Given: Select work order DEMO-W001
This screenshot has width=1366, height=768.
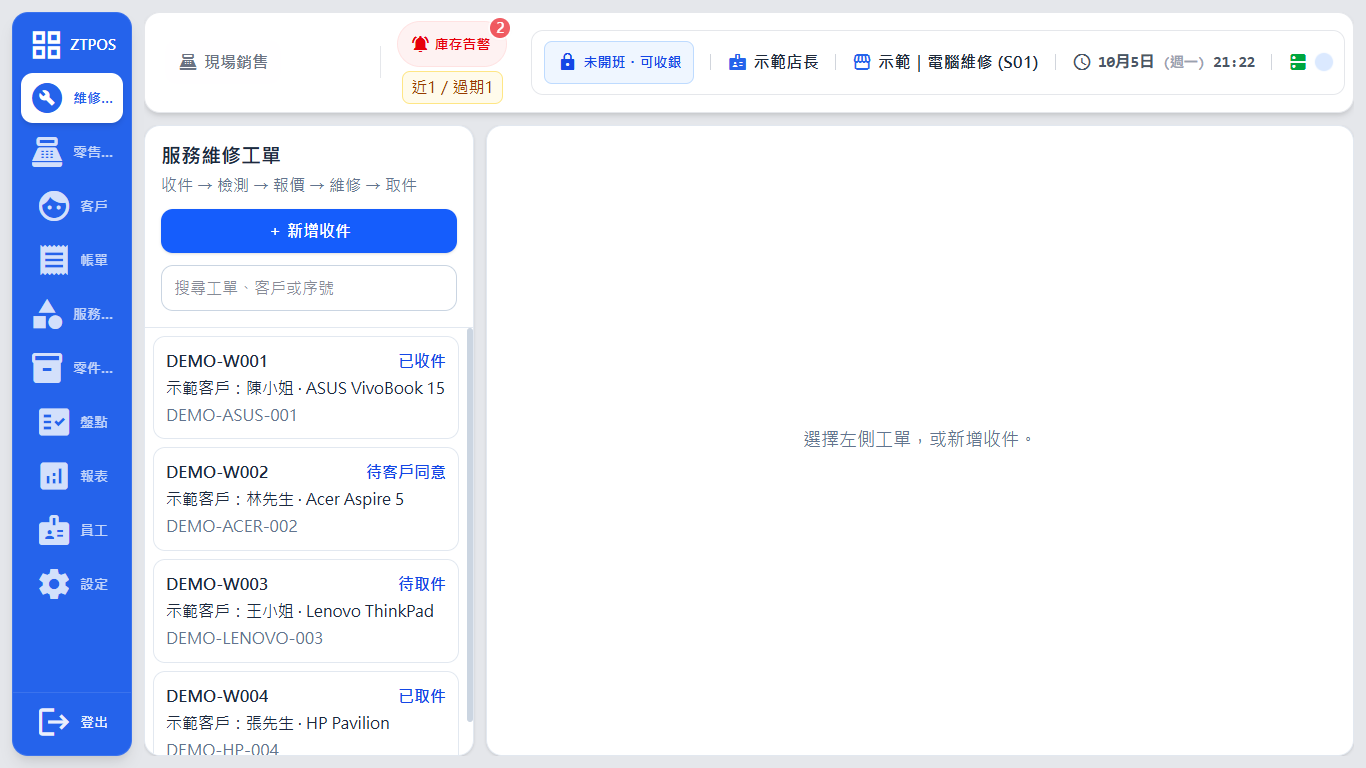Looking at the screenshot, I should tap(306, 387).
